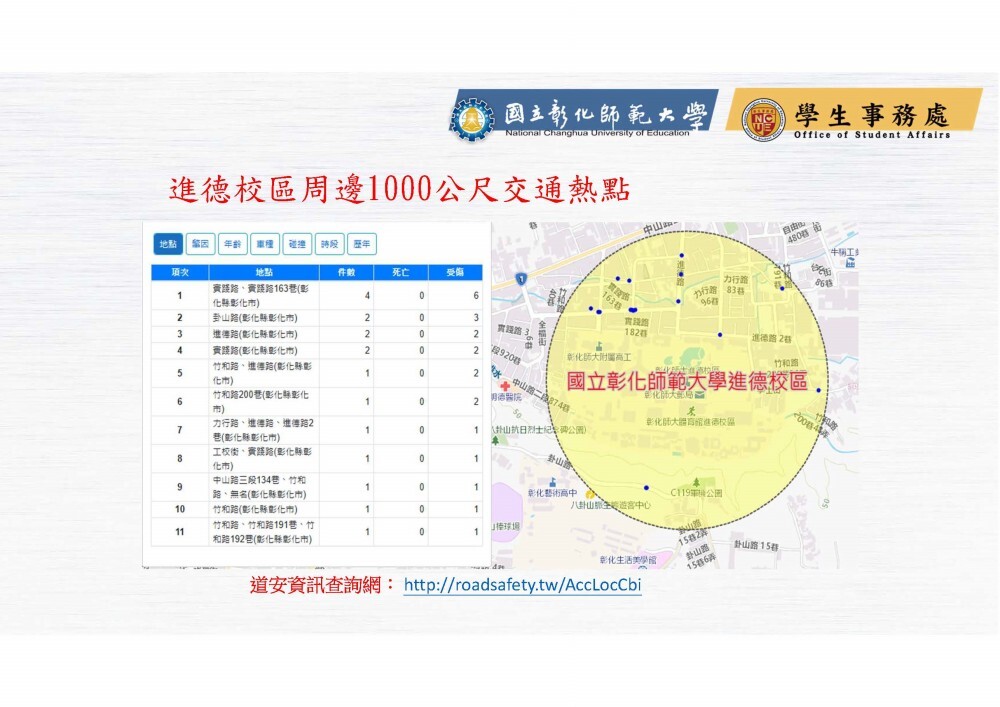Click the NCUE Office of Student Affairs emblem

(x=763, y=119)
